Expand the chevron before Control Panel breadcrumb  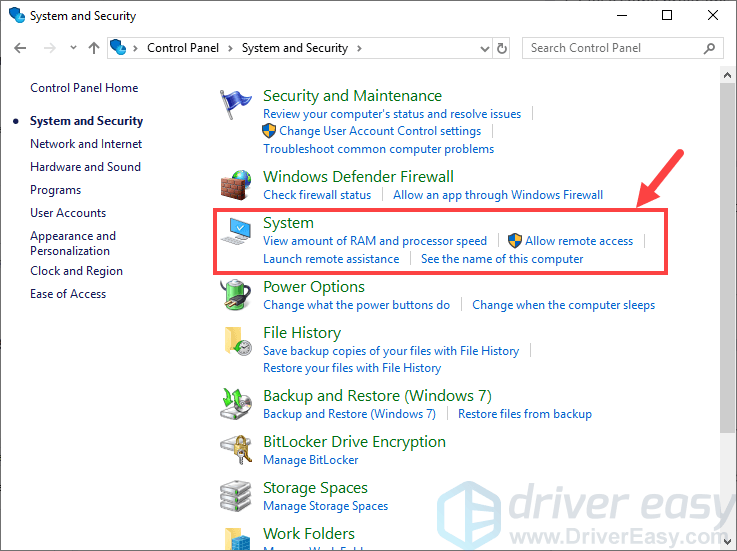pos(135,48)
